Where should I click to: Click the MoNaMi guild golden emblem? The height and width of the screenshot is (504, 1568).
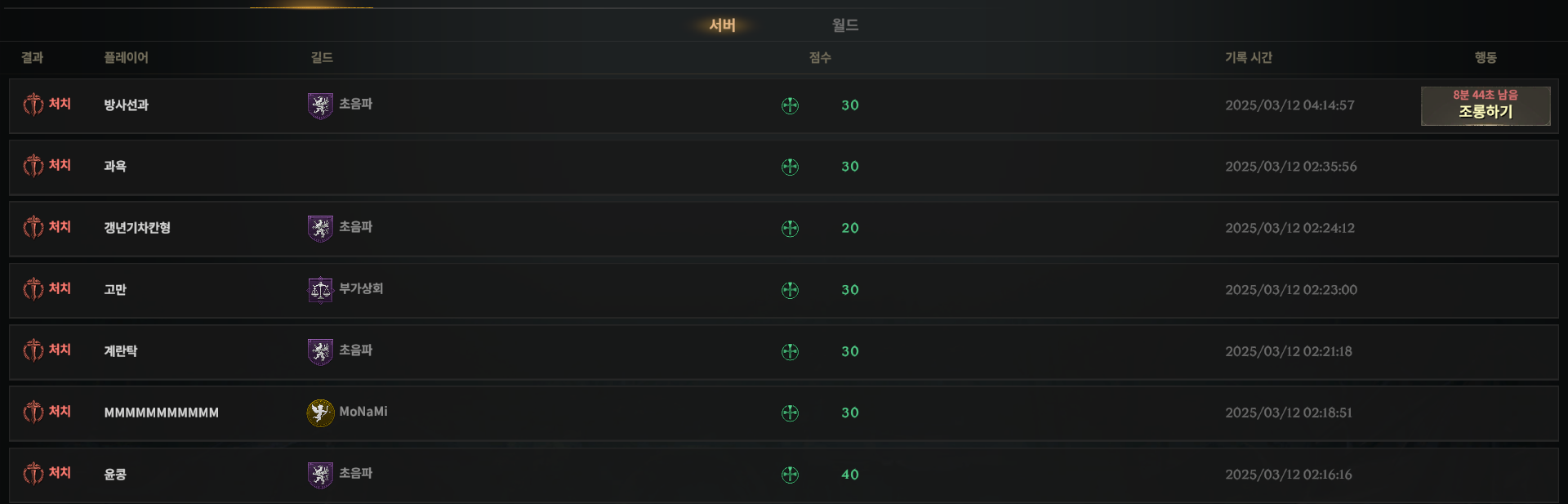[x=320, y=413]
